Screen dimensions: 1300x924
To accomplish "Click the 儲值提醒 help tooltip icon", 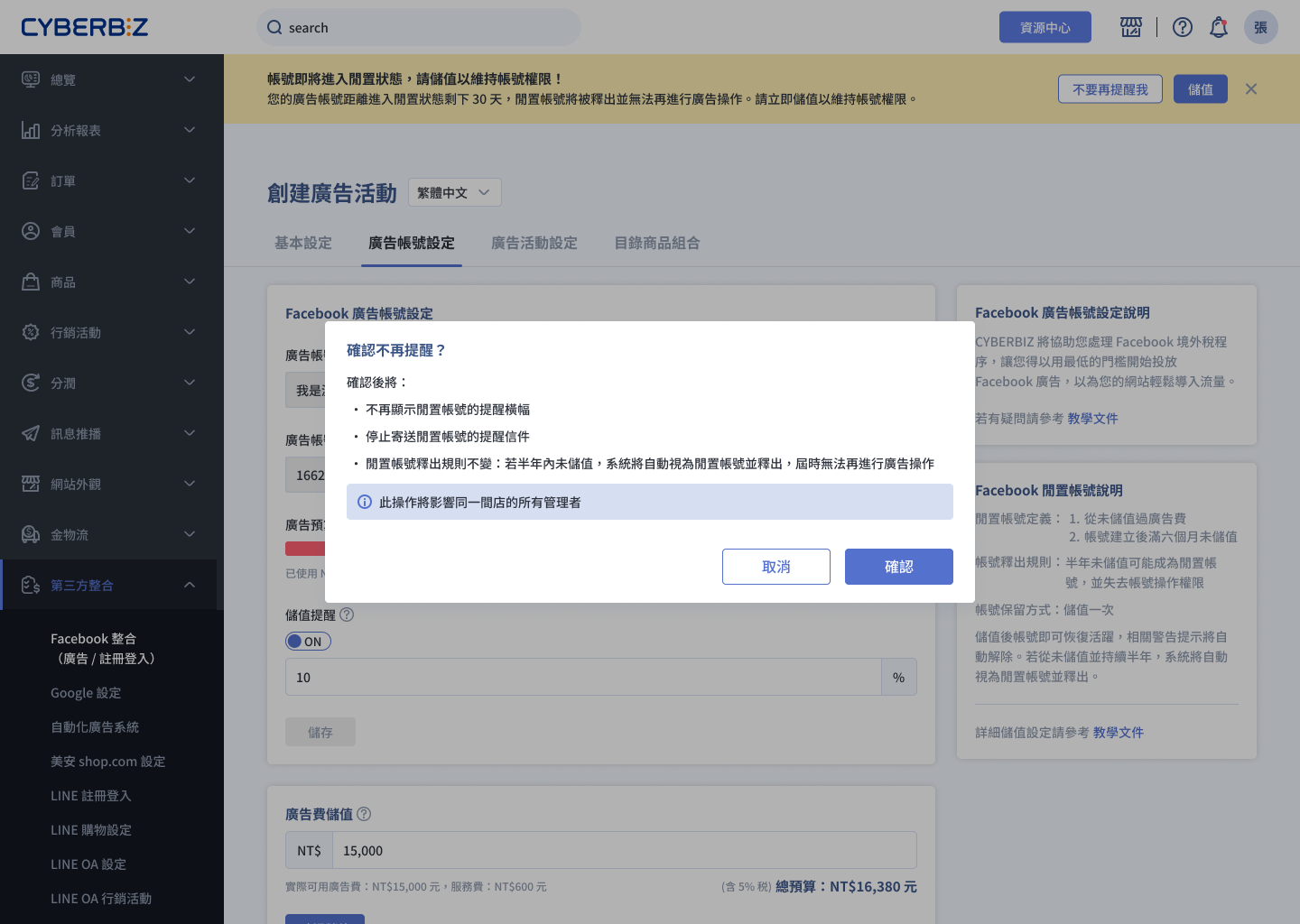I will [347, 614].
